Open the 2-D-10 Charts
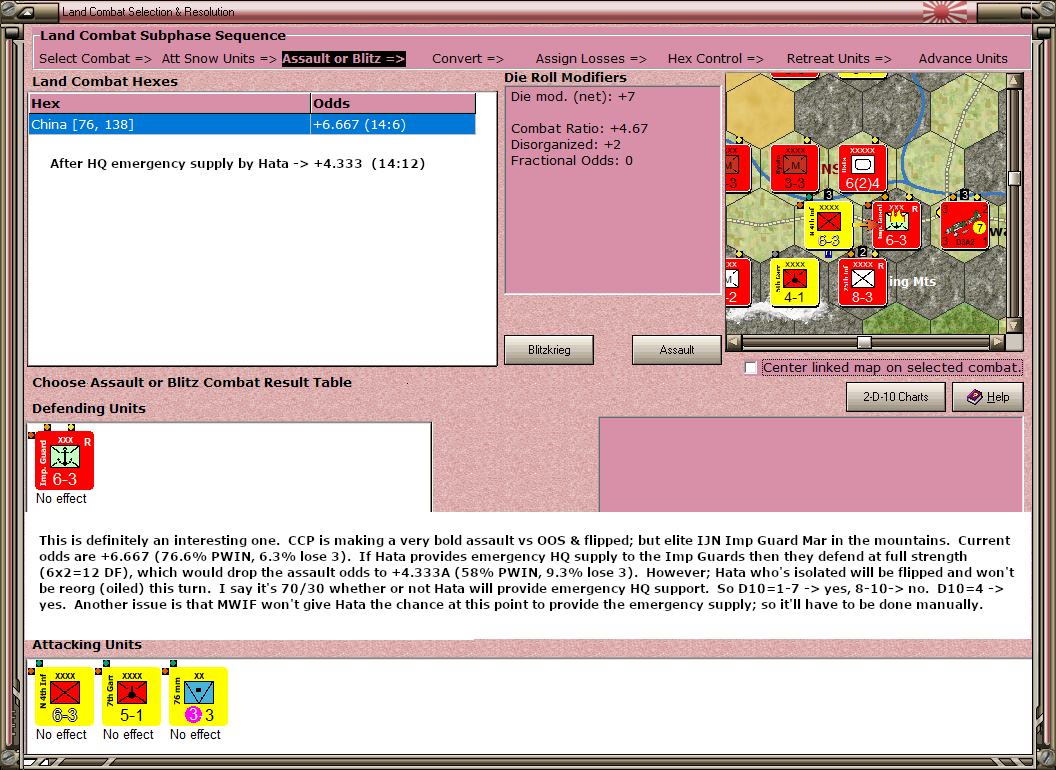The width and height of the screenshot is (1056, 770). [x=896, y=397]
